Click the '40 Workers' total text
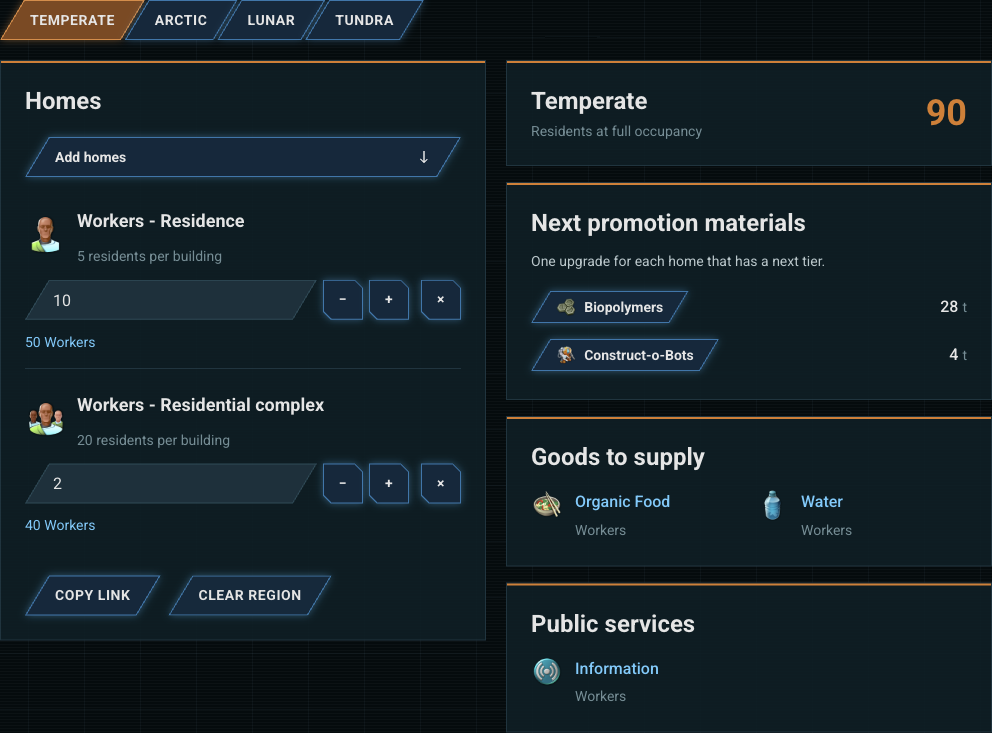The image size is (992, 733). [60, 526]
